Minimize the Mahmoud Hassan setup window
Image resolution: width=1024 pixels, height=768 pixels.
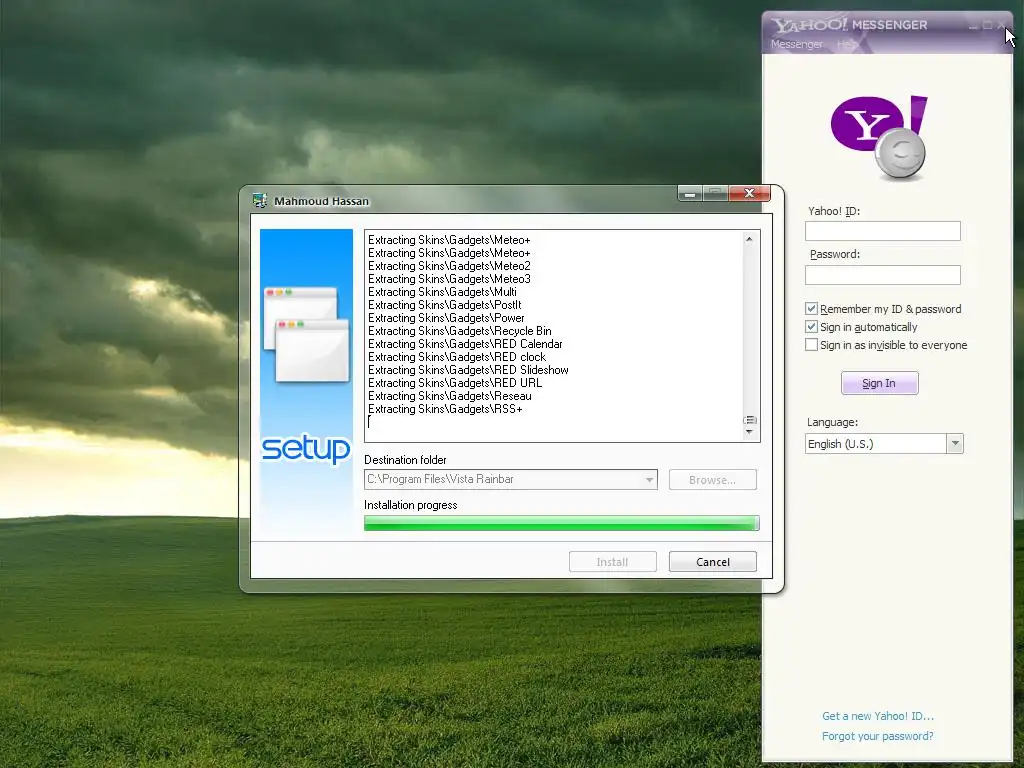click(x=690, y=193)
